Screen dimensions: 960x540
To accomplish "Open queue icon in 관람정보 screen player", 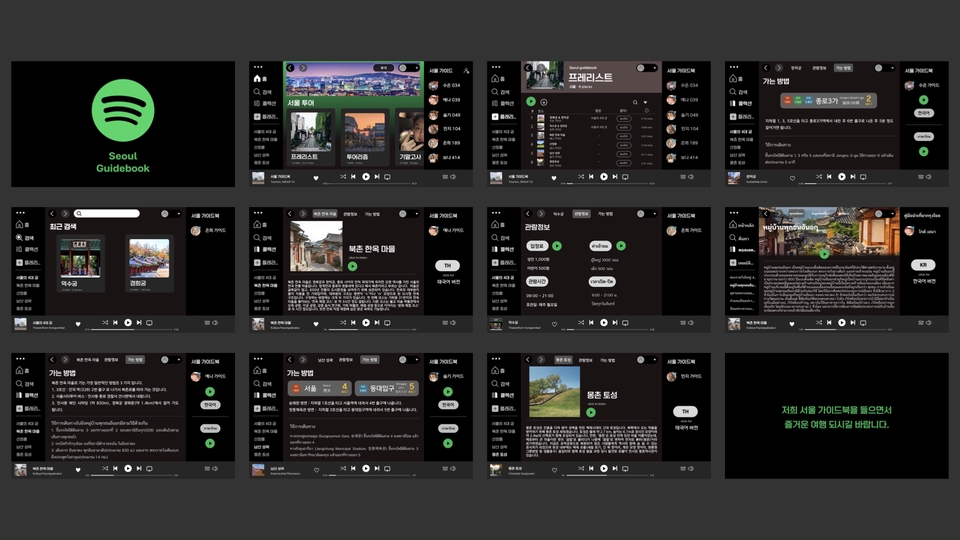I will click(x=683, y=323).
